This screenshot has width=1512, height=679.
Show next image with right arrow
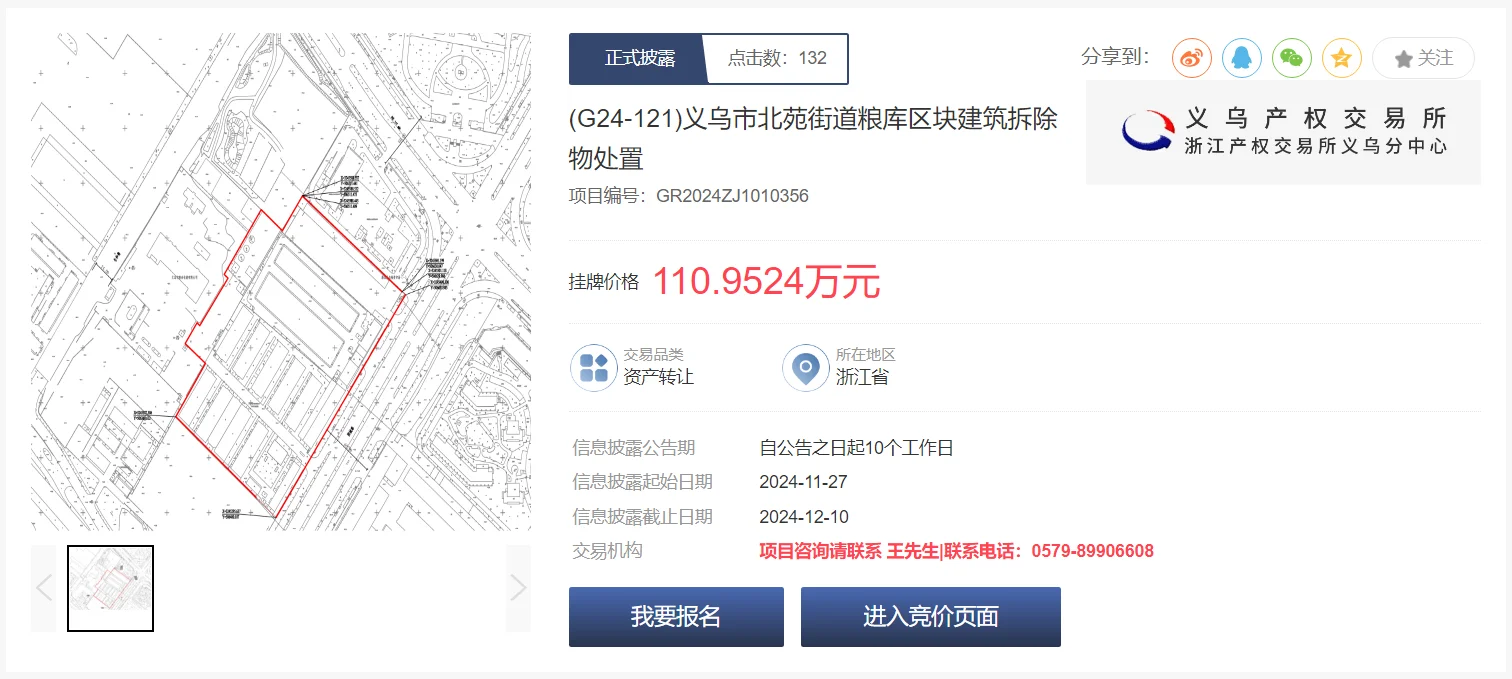tap(517, 588)
